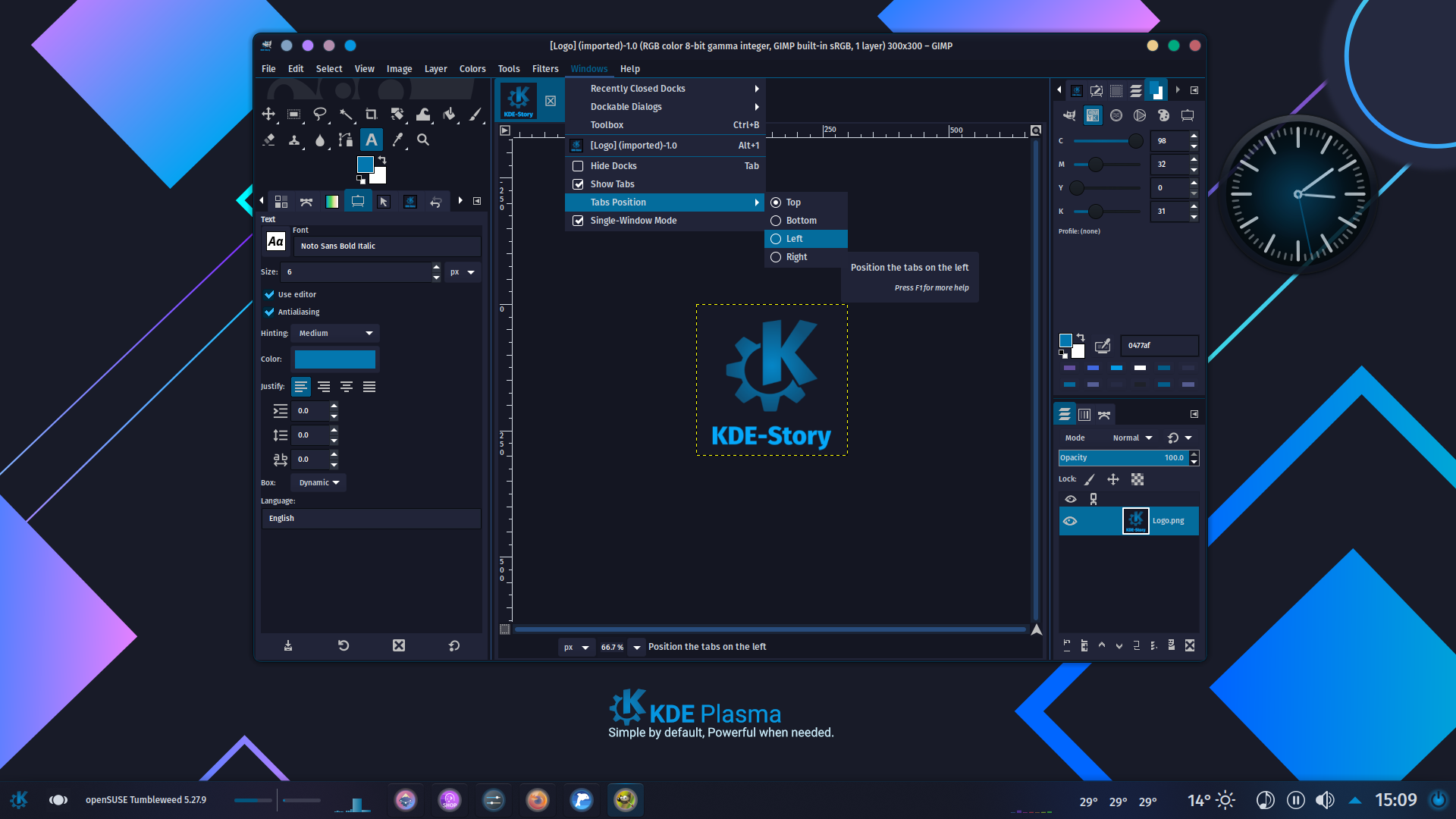Select the Move tool in the toolbox
The height and width of the screenshot is (819, 1456).
[x=268, y=114]
